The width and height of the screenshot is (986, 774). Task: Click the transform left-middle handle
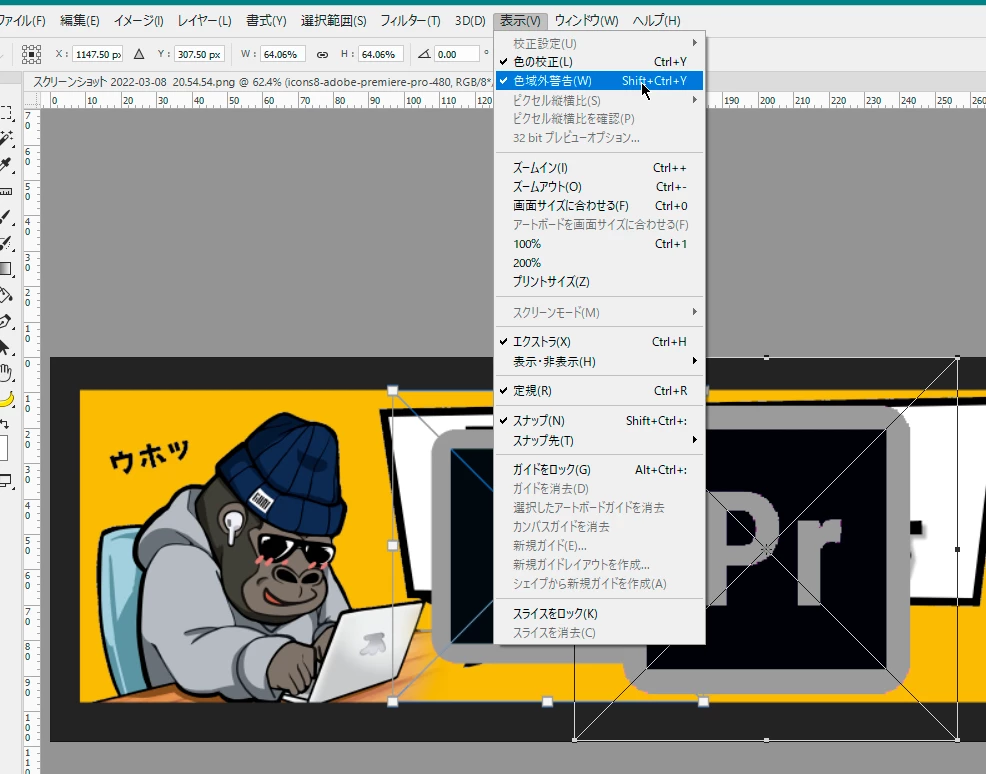(392, 546)
